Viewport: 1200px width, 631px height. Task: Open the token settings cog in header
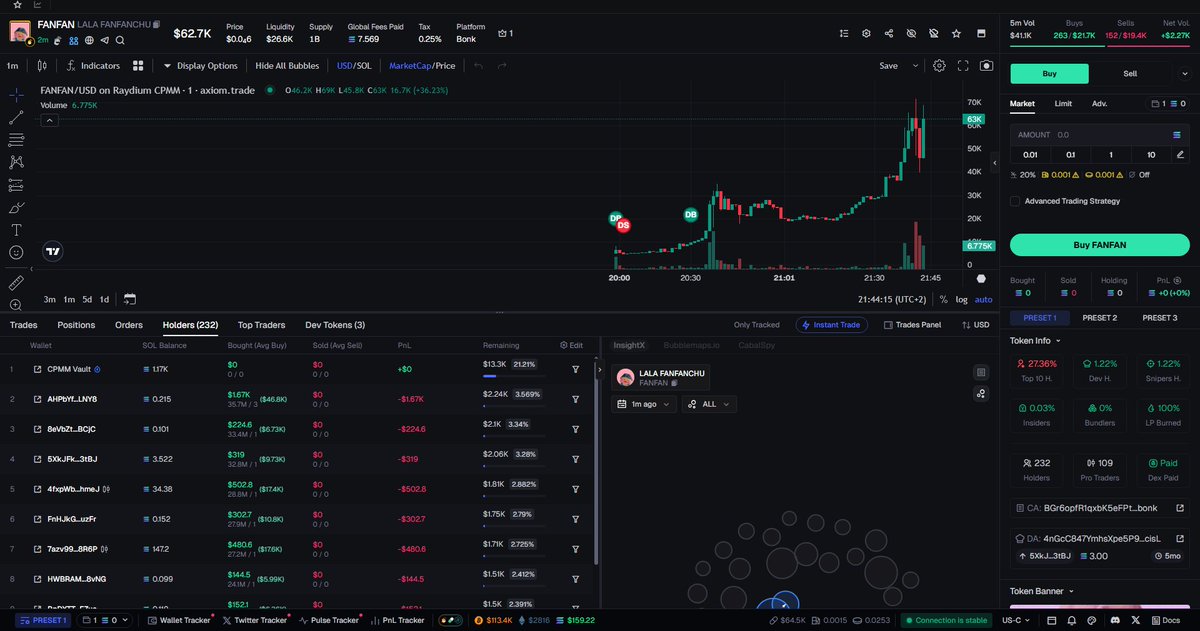tap(866, 33)
